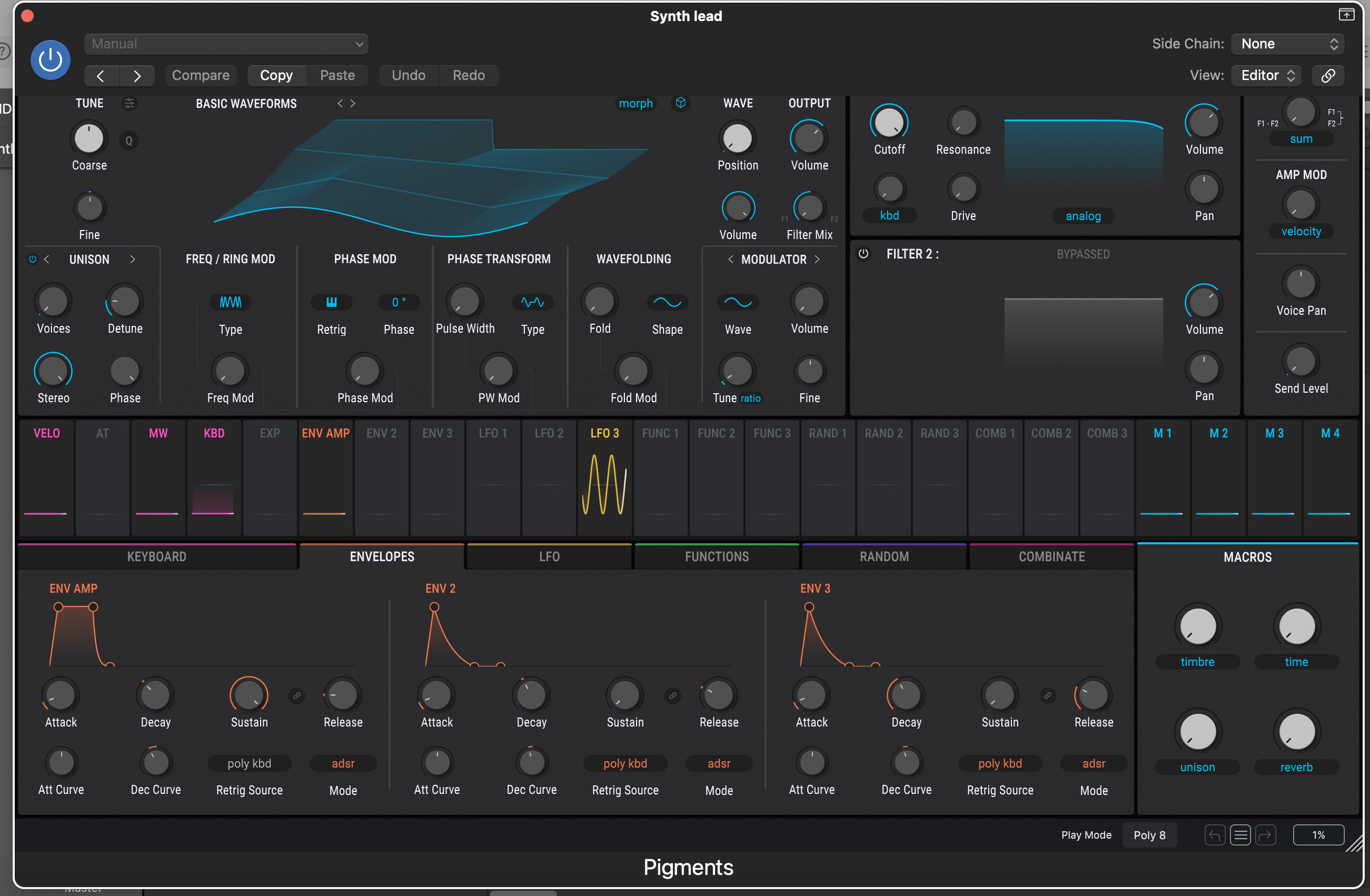This screenshot has width=1370, height=896.
Task: Open the View Editor dropdown
Action: pyautogui.click(x=1266, y=75)
